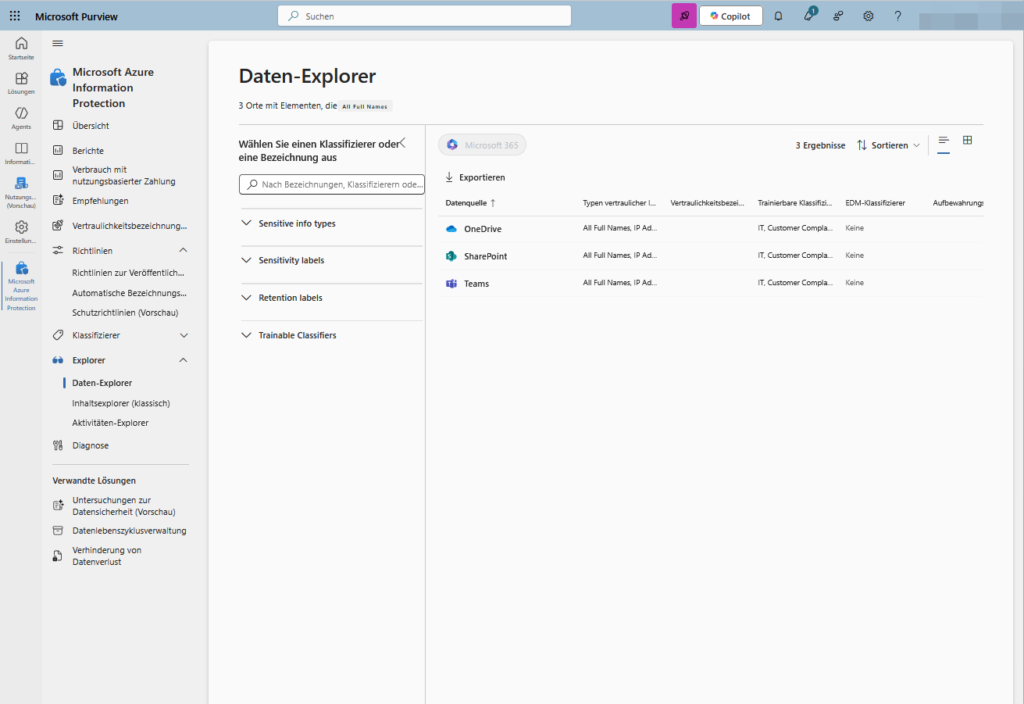Click the classifier search input field

332,184
